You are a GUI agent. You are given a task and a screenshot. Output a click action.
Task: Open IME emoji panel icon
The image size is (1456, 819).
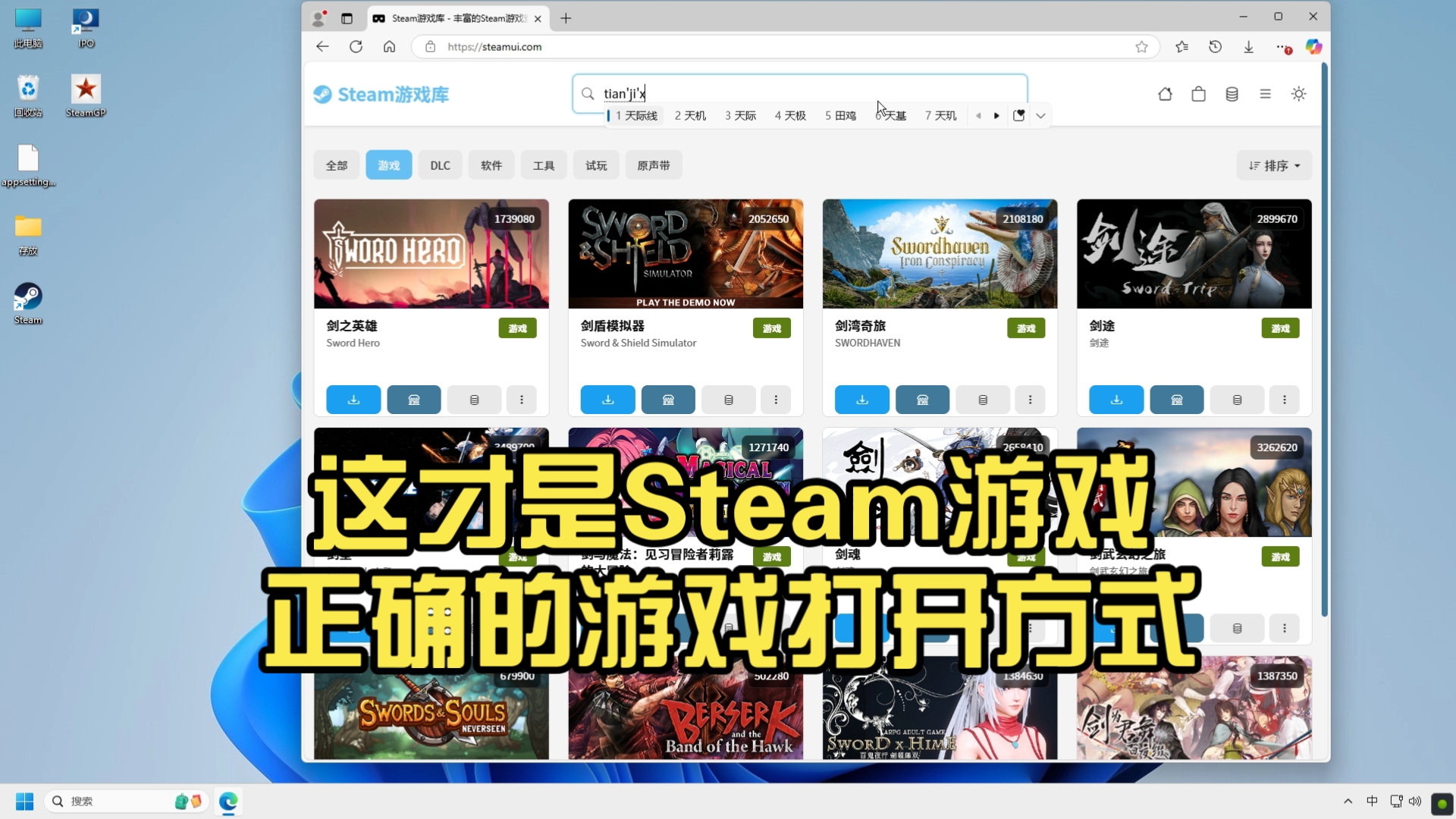pos(1018,115)
